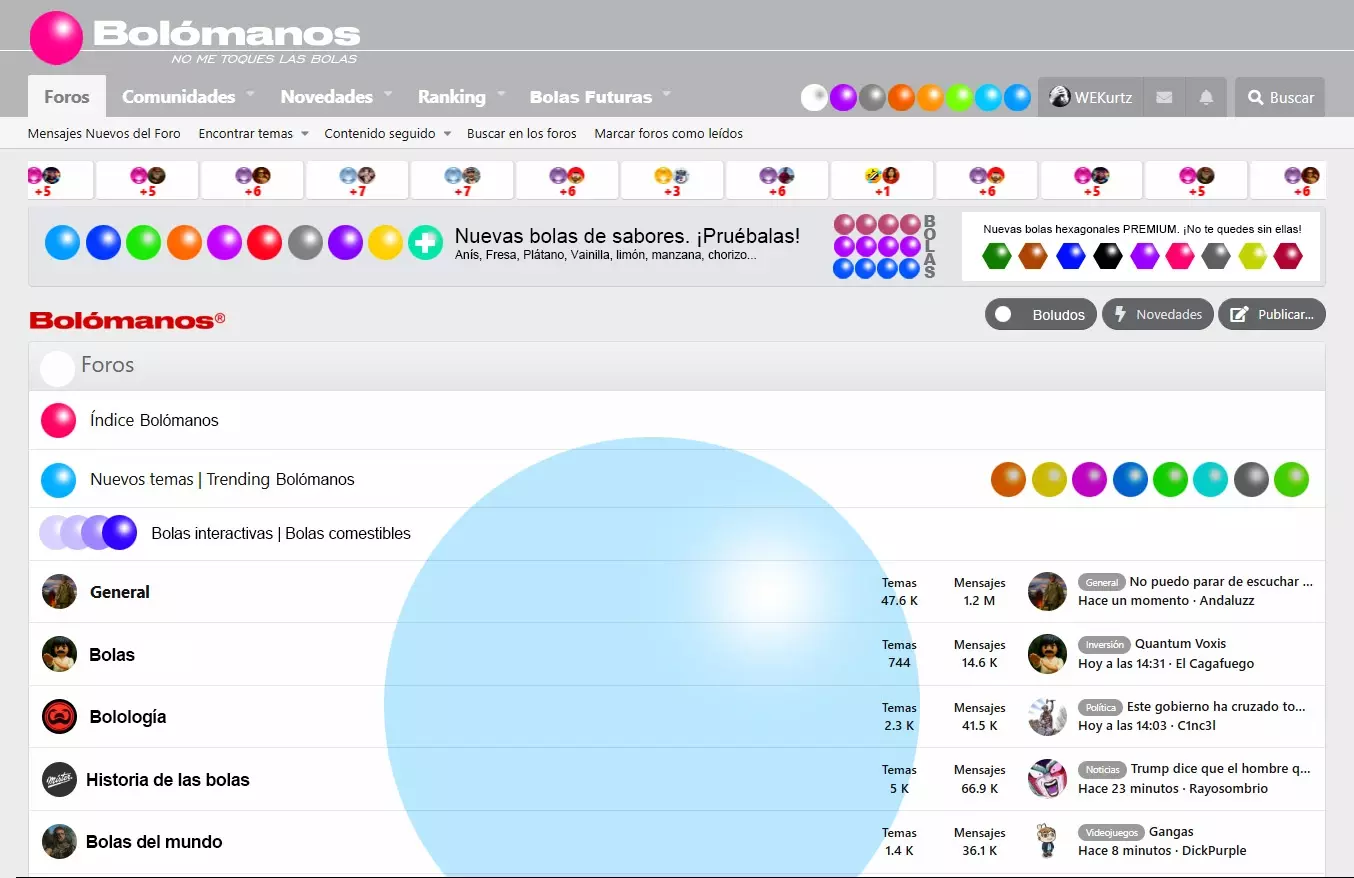Open the Quantum Voxis thread
This screenshot has width=1354, height=878.
1180,644
